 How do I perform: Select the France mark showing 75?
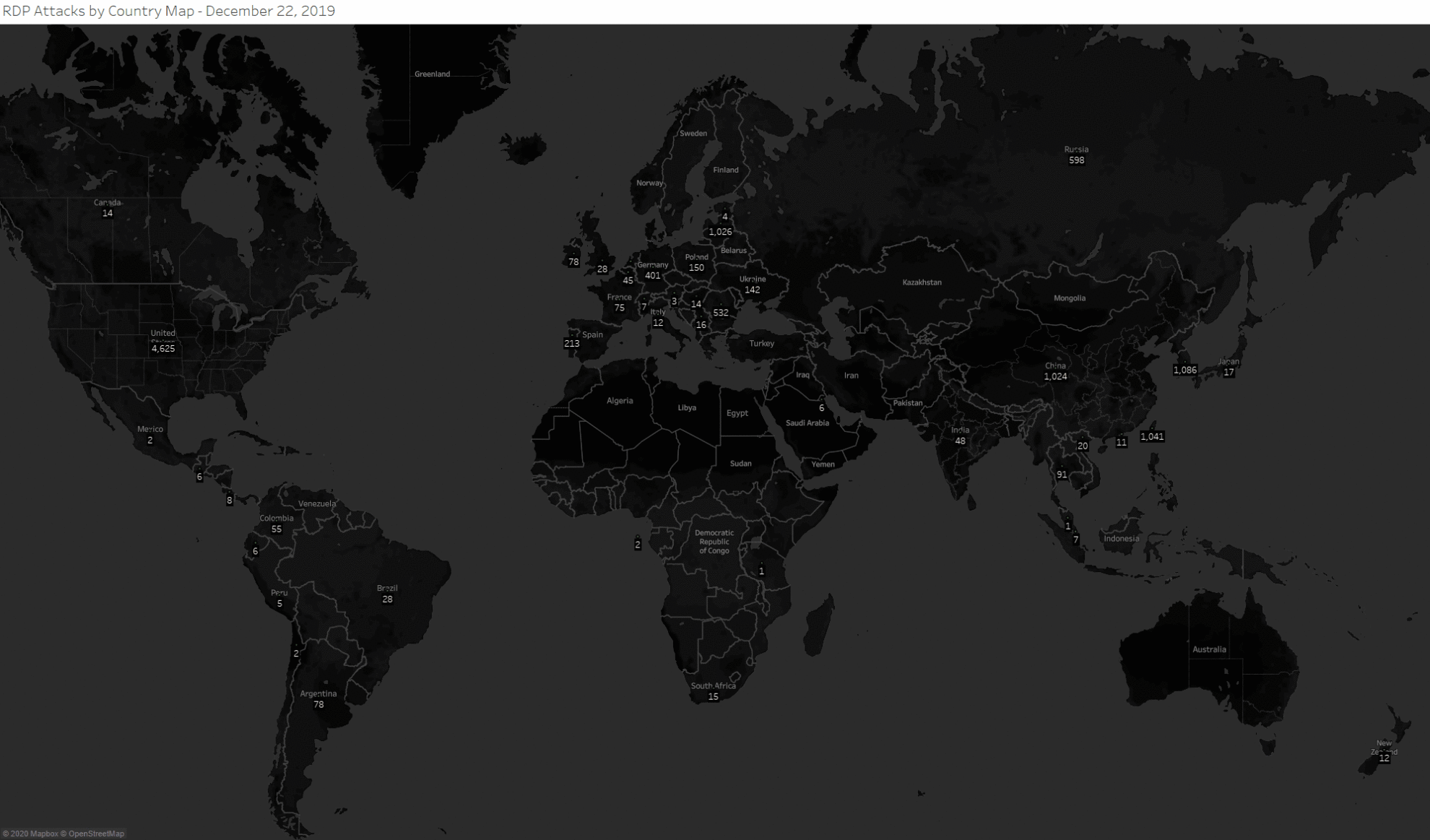pyautogui.click(x=619, y=308)
